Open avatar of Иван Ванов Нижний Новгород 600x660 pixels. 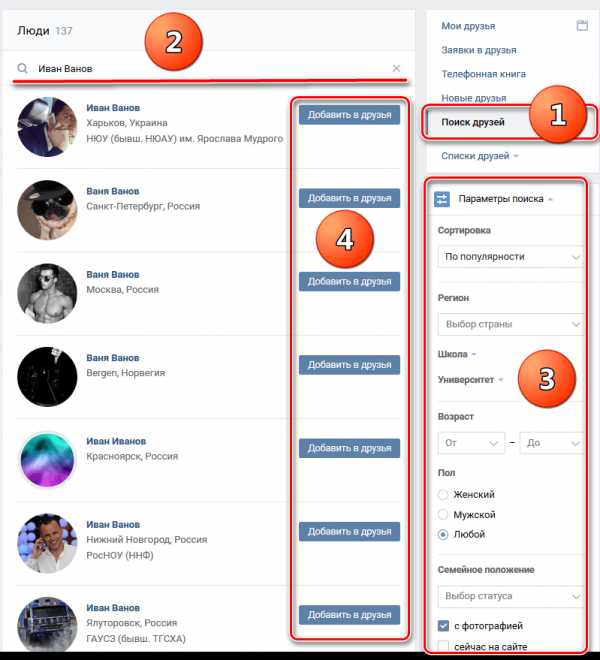pyautogui.click(x=47, y=543)
